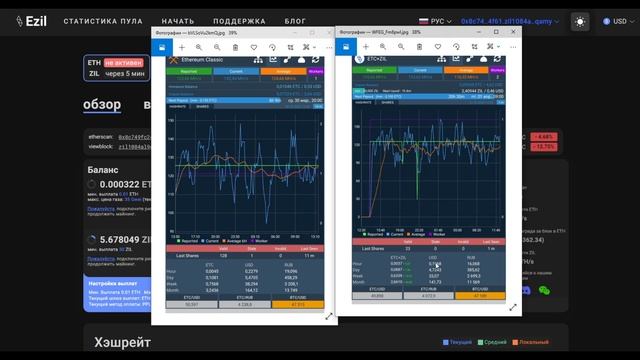Open НАЧАТЬ menu item
The width and height of the screenshot is (640, 360).
click(x=178, y=21)
